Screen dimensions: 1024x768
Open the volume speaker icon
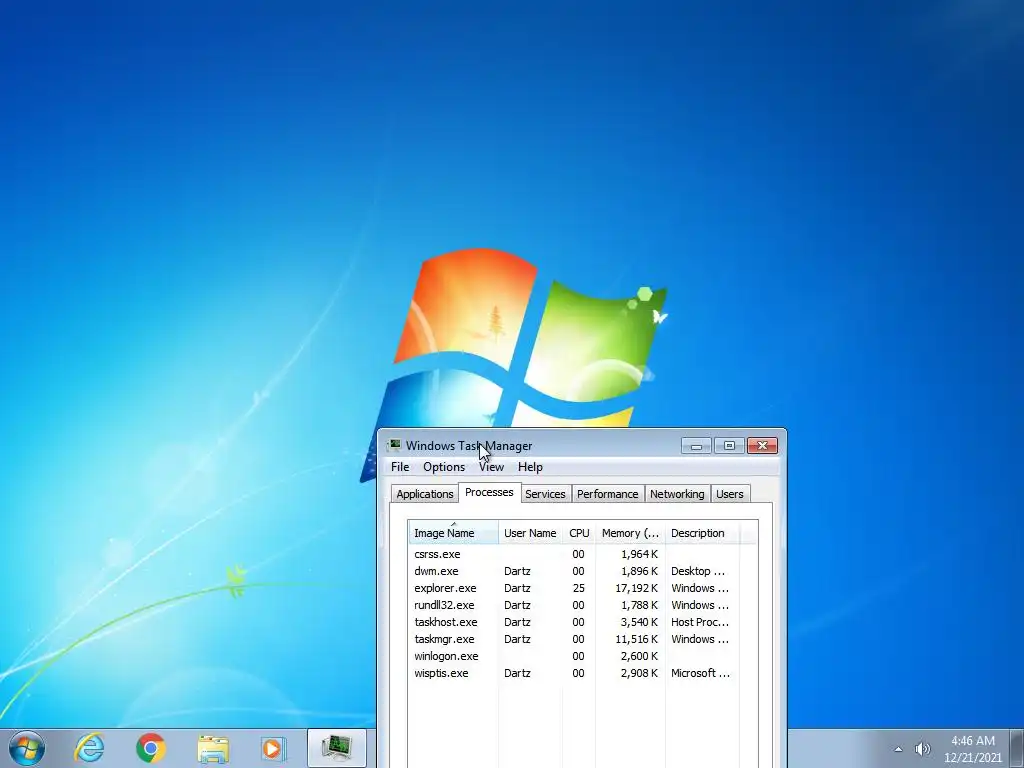(x=922, y=749)
